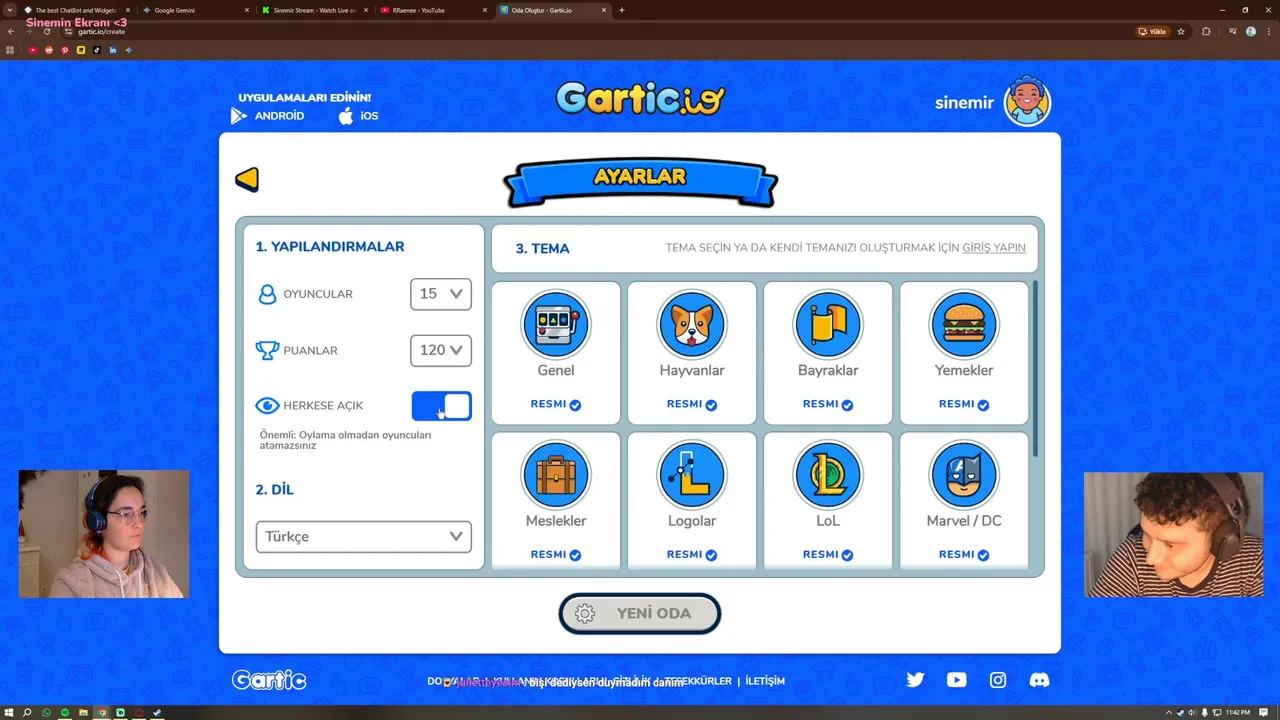Image resolution: width=1280 pixels, height=720 pixels.
Task: Open a new browser tab
Action: [x=622, y=10]
